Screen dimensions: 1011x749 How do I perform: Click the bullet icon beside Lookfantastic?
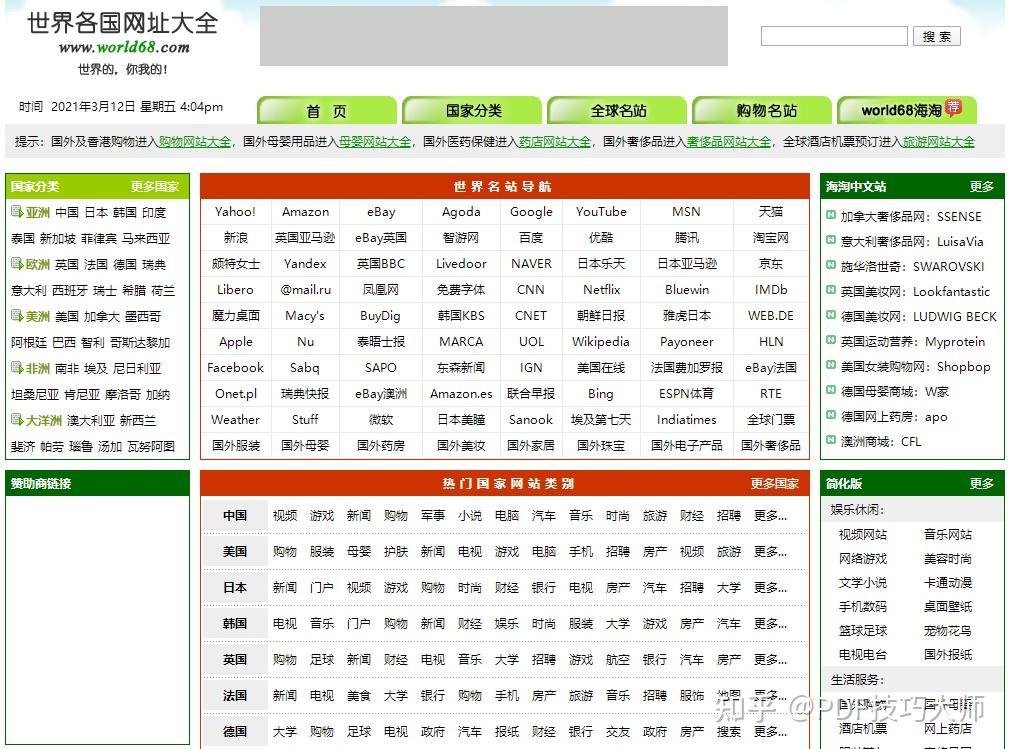831,290
